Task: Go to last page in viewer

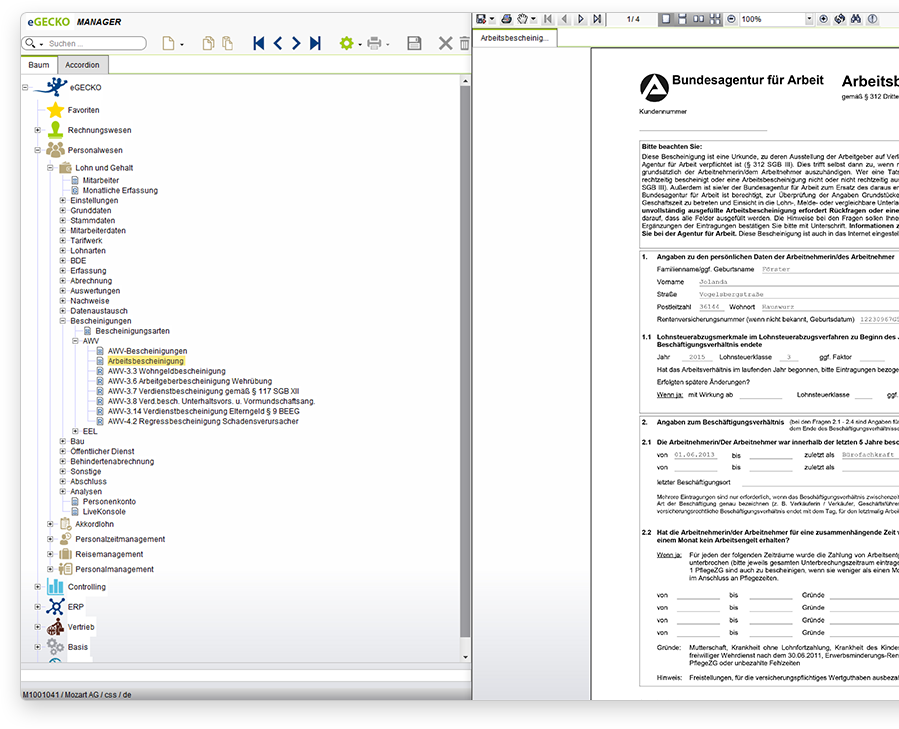Action: pyautogui.click(x=597, y=19)
